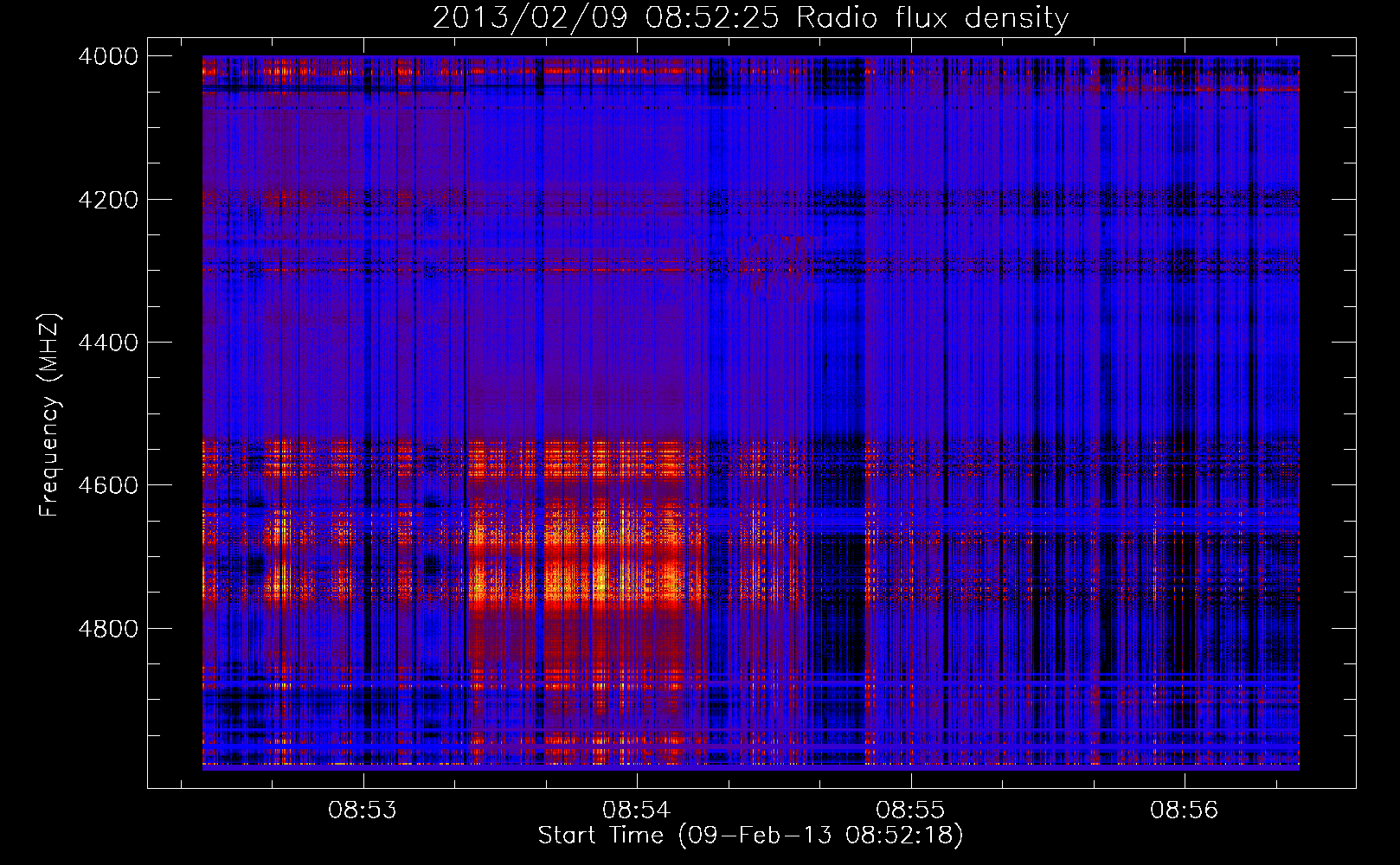Click the 08:56 time tick label
The image size is (1400, 865).
[1184, 811]
